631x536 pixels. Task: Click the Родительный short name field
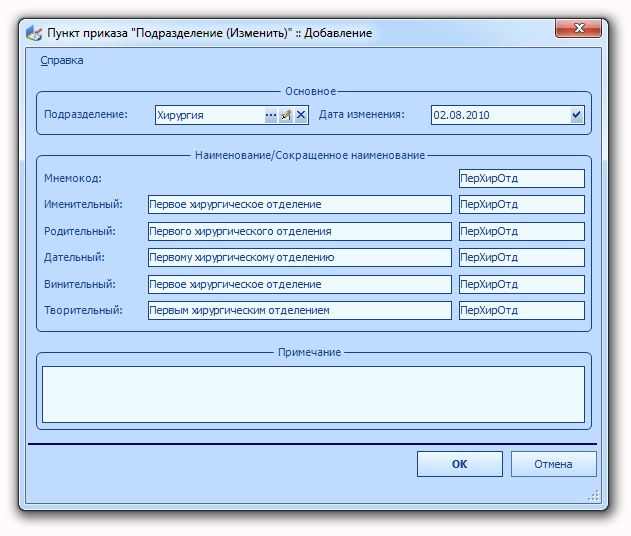[x=522, y=231]
